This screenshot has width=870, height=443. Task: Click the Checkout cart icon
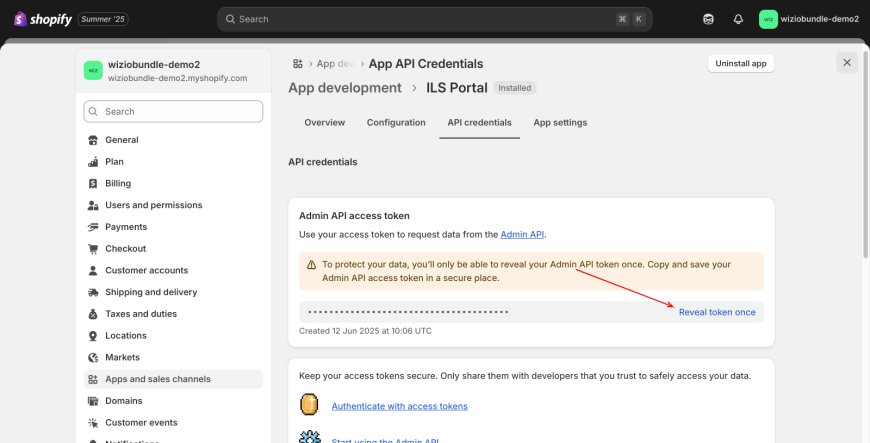pyautogui.click(x=93, y=248)
